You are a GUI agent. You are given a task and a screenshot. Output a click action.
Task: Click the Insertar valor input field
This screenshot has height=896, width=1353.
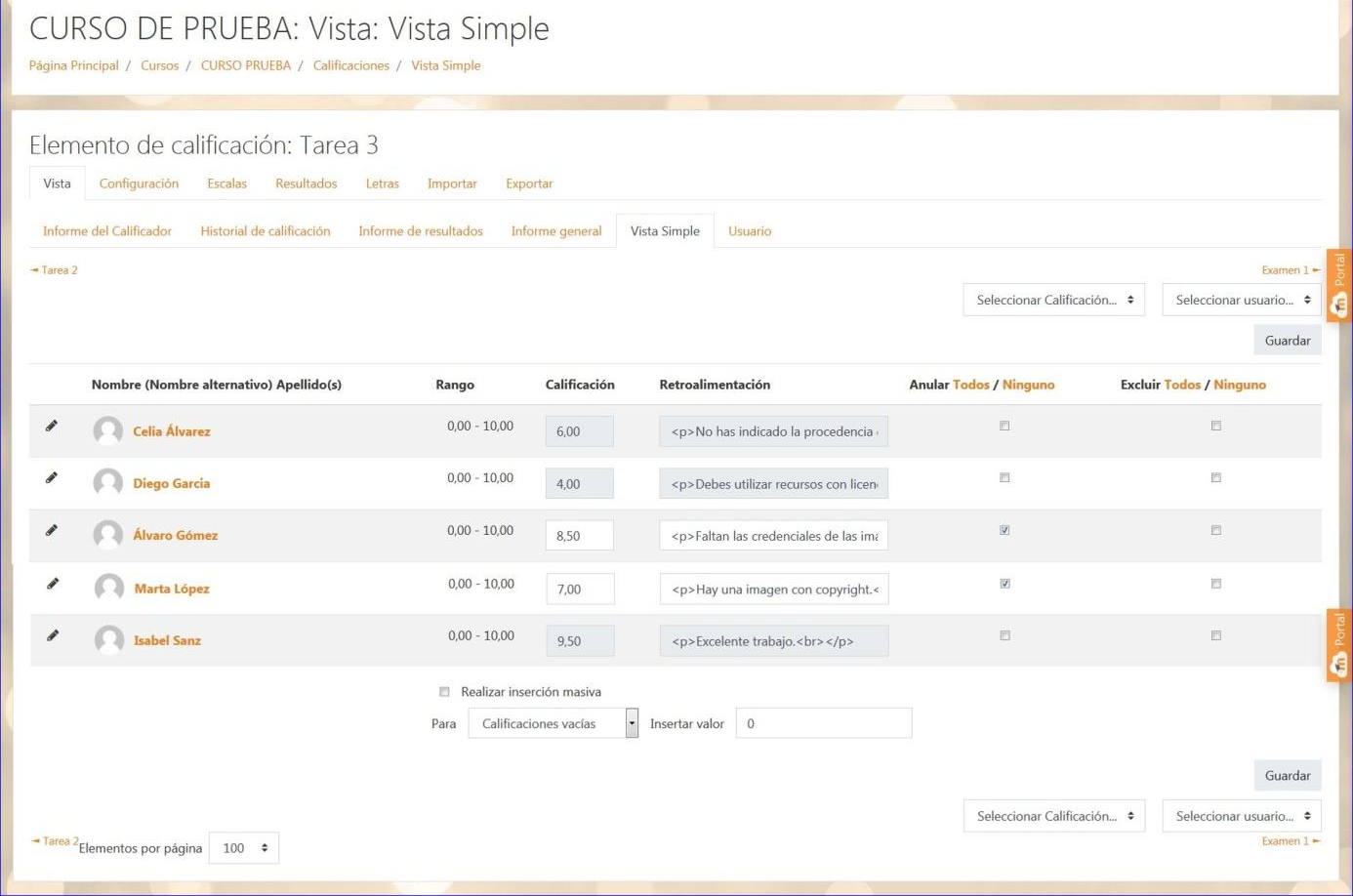click(823, 723)
